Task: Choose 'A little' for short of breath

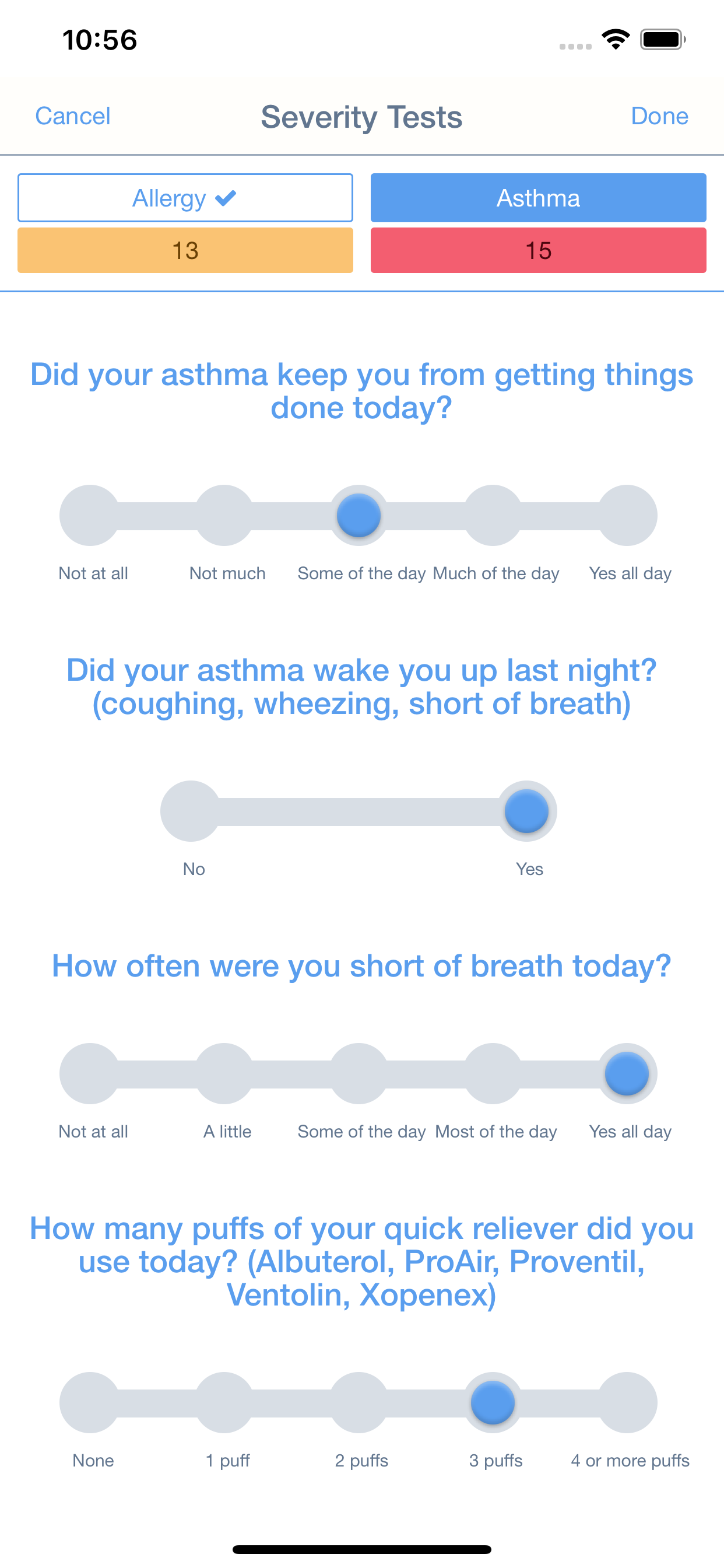Action: [x=224, y=1073]
